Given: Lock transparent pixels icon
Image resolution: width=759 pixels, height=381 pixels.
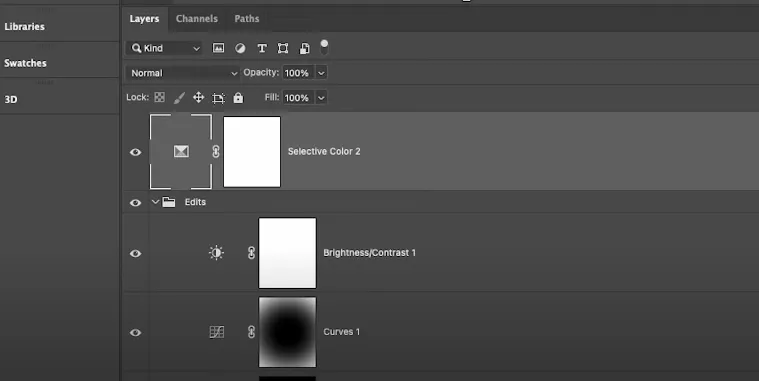Looking at the screenshot, I should click(x=159, y=97).
